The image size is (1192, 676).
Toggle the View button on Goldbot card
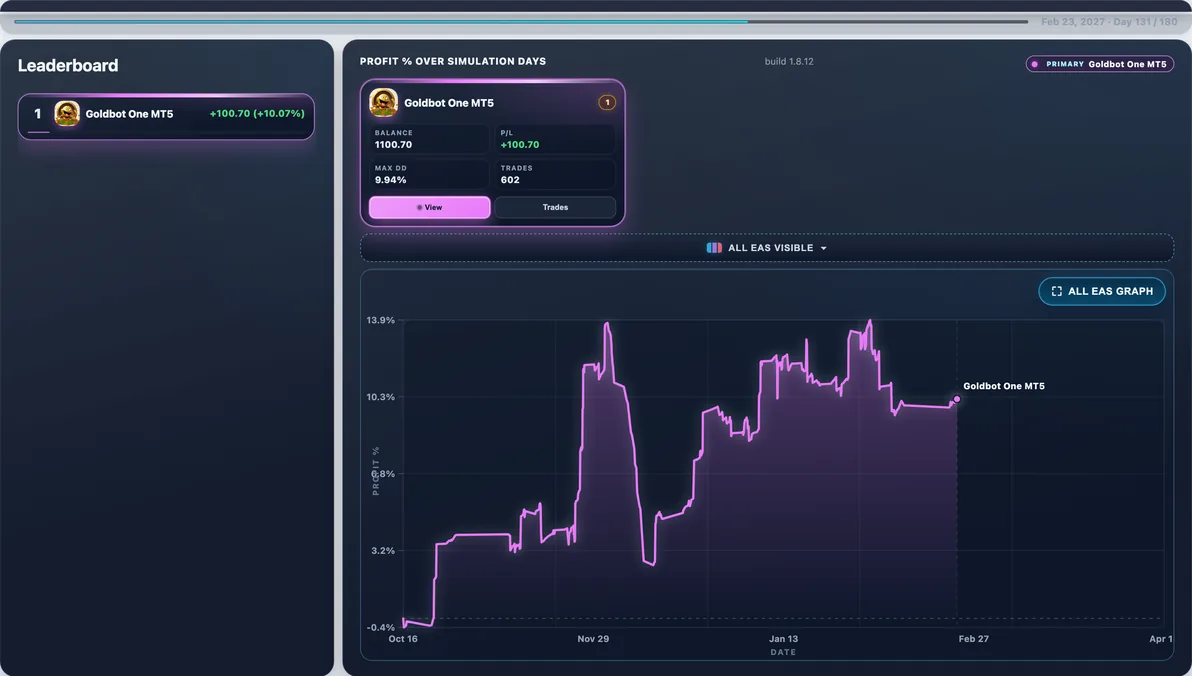tap(430, 208)
